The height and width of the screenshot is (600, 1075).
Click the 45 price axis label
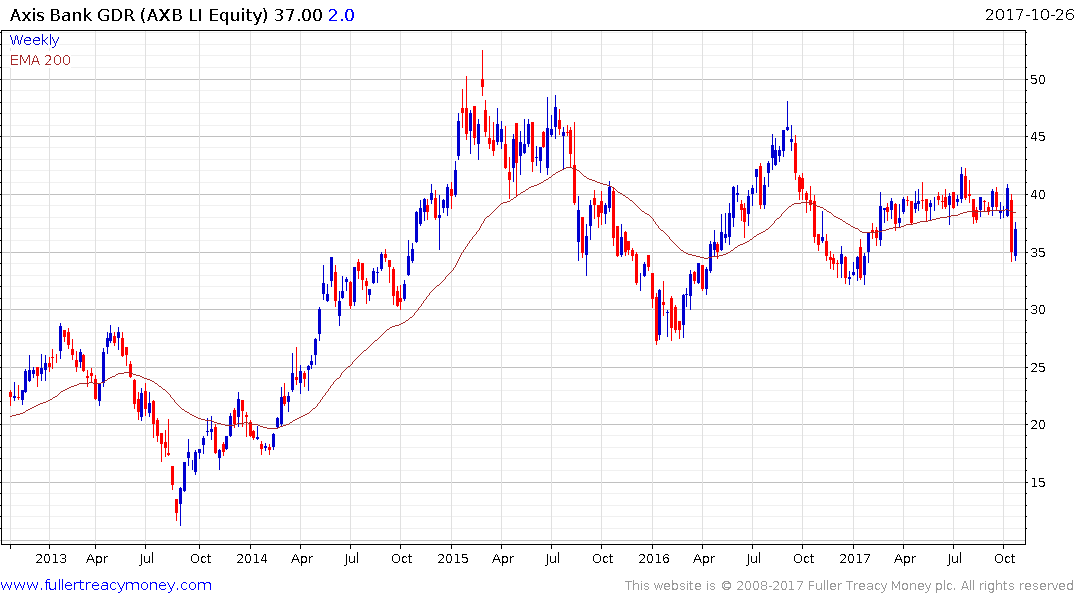coord(1037,136)
